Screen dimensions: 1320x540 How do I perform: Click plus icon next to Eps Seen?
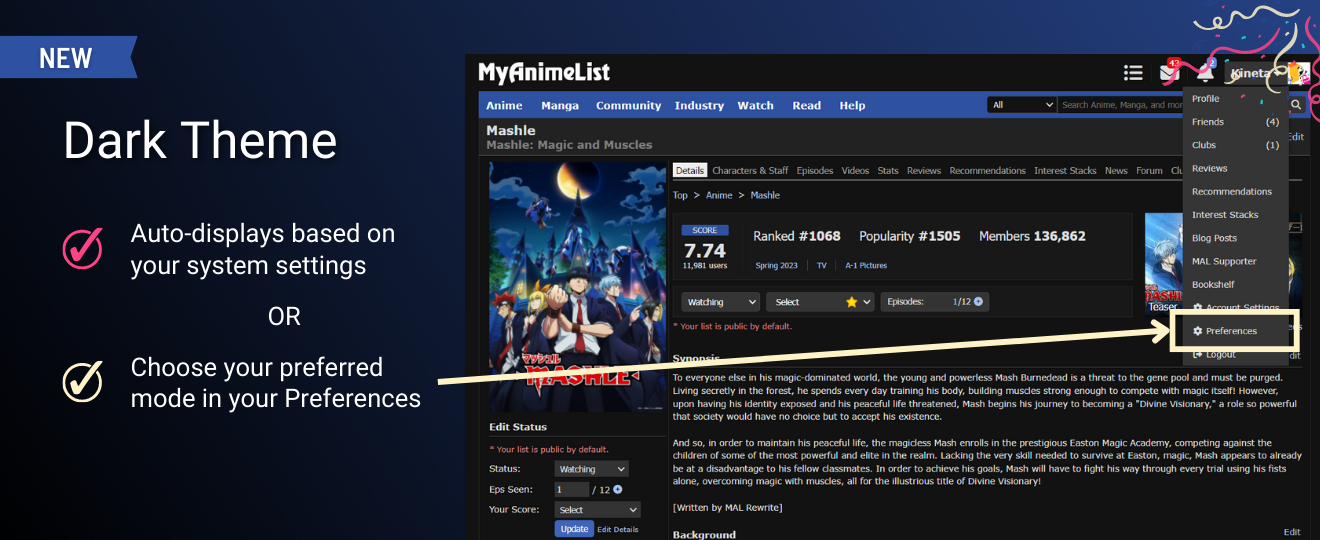[x=618, y=490]
